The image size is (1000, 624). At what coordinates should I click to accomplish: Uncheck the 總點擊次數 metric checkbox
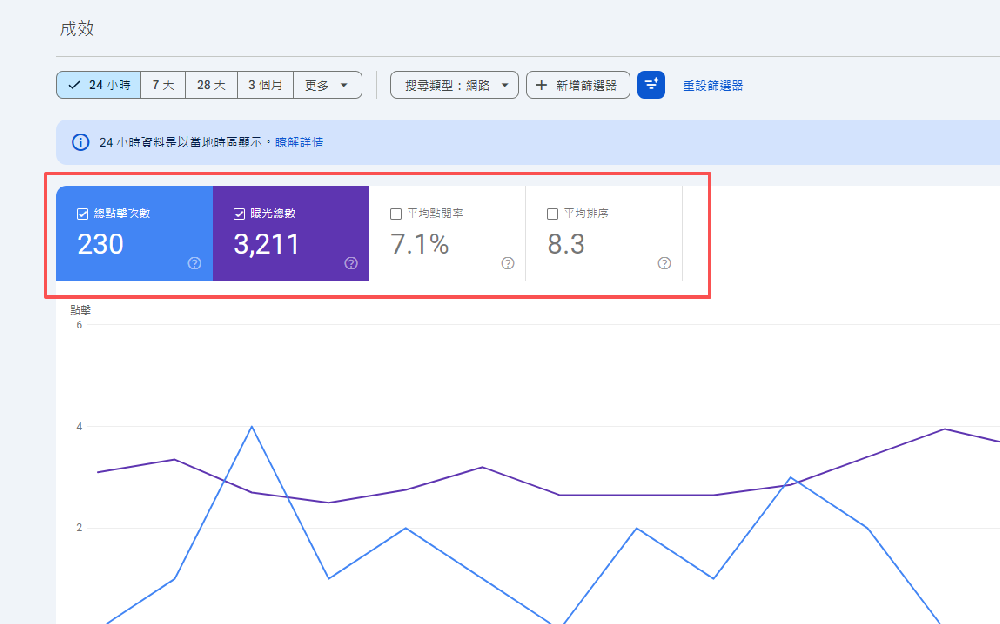[81, 212]
